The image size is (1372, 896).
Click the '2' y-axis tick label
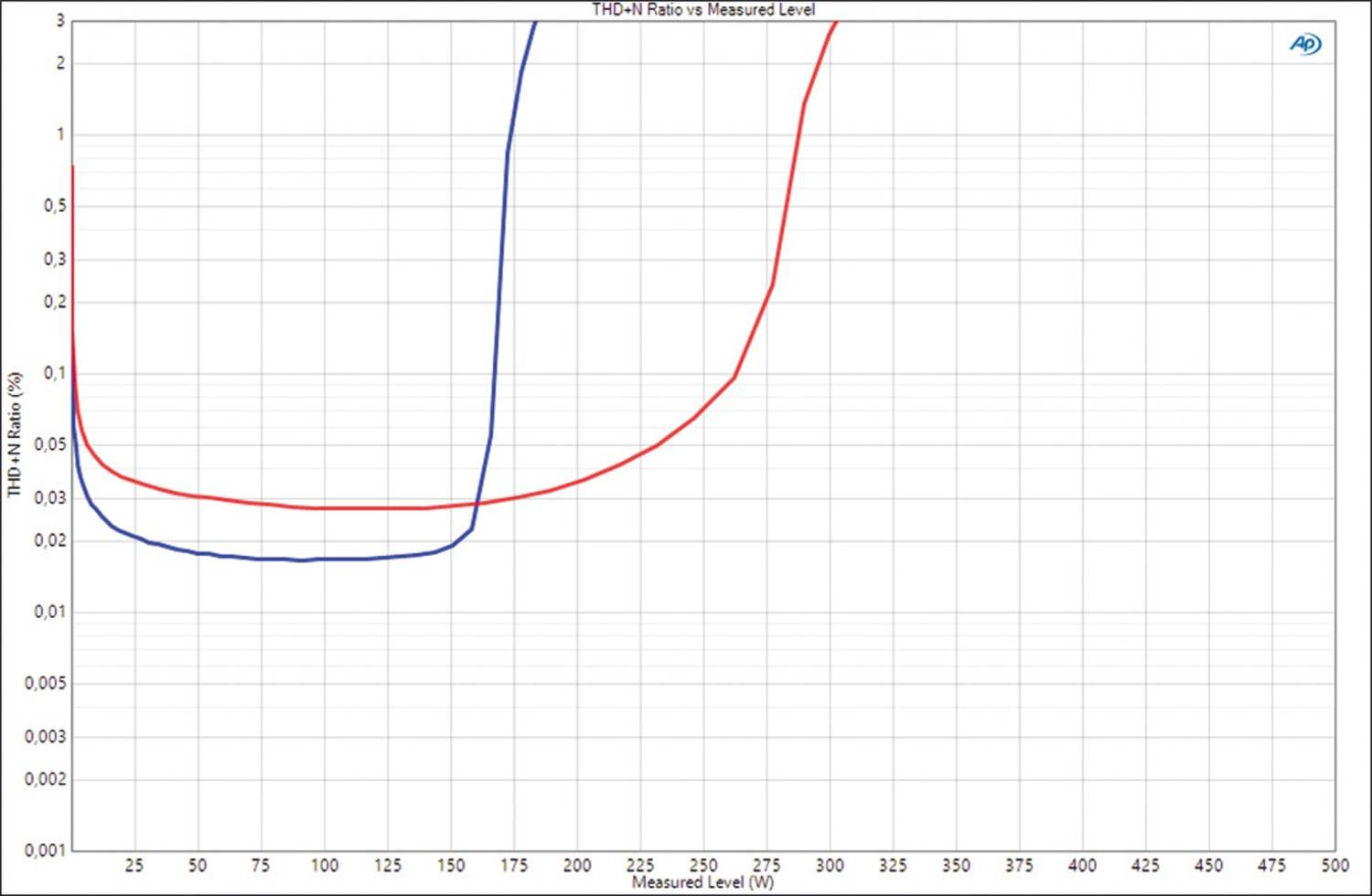pos(60,63)
